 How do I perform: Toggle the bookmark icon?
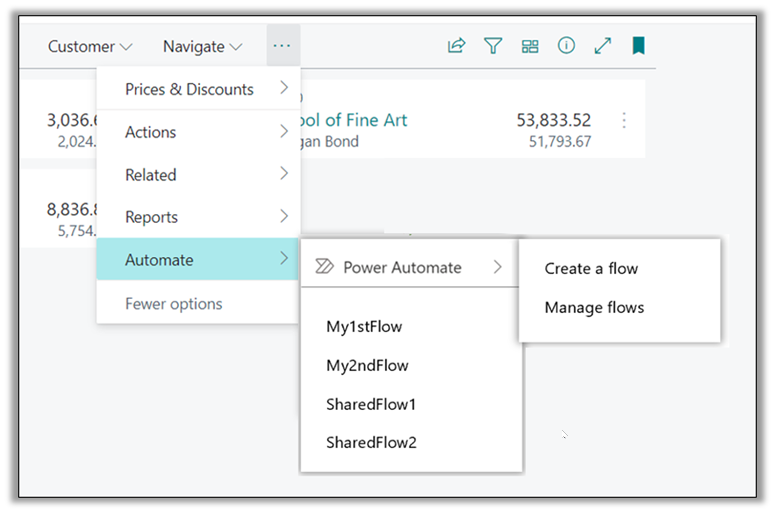pyautogui.click(x=638, y=46)
